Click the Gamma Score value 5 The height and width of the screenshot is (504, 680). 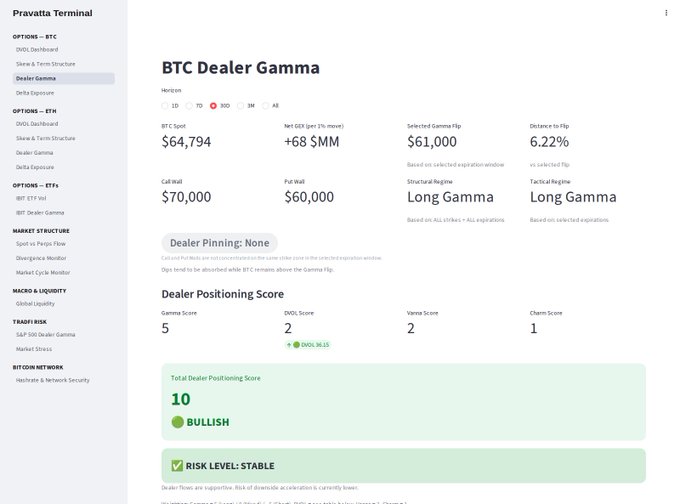(x=165, y=328)
